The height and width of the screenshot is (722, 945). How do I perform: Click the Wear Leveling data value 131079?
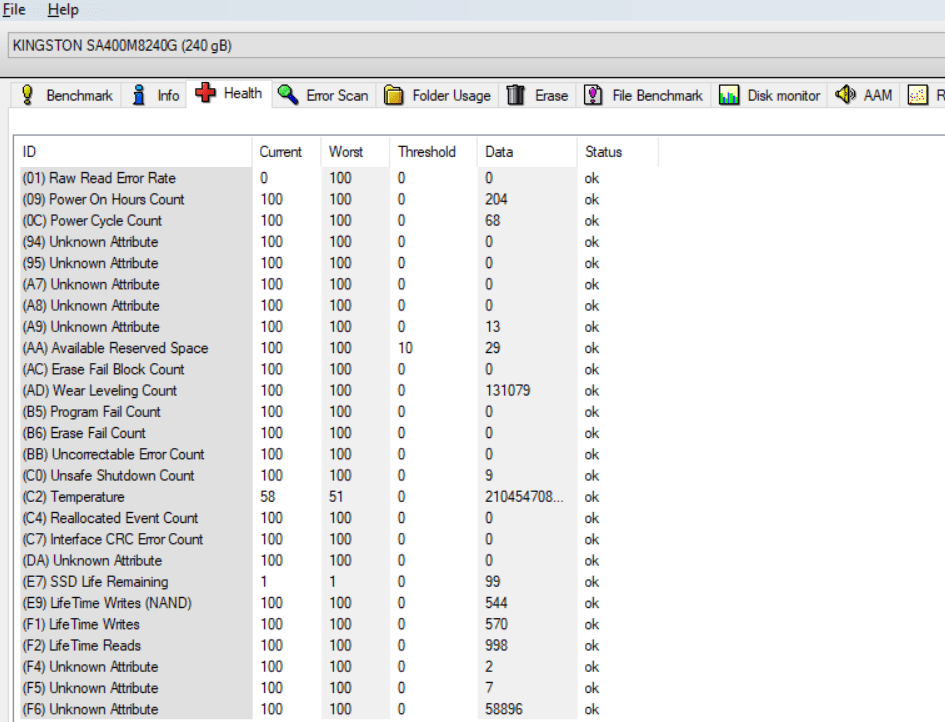coord(507,391)
